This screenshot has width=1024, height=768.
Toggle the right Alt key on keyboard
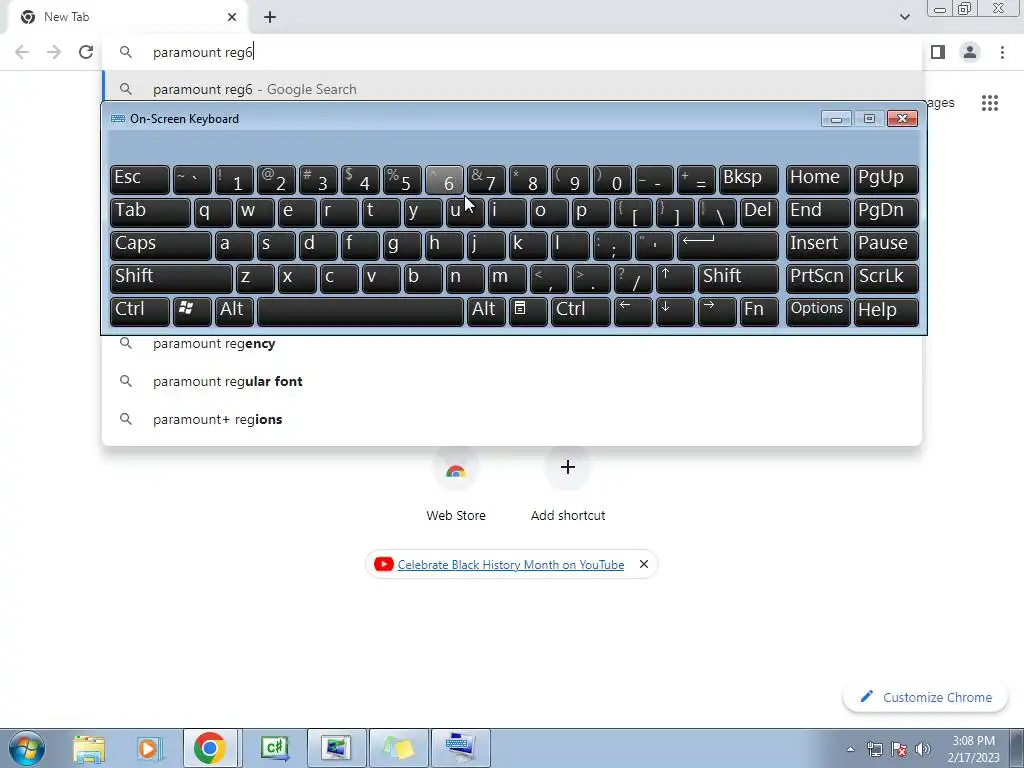tap(486, 311)
